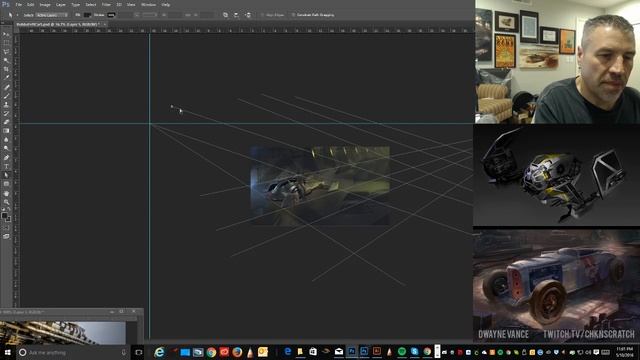Viewport: 640px width, 360px height.
Task: Open the Filter menu
Action: click(x=106, y=4)
